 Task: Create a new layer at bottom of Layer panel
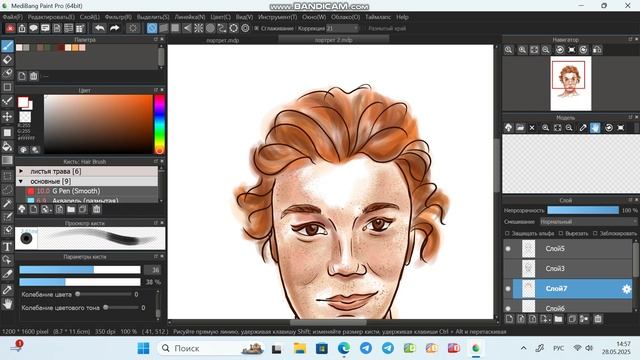point(509,319)
